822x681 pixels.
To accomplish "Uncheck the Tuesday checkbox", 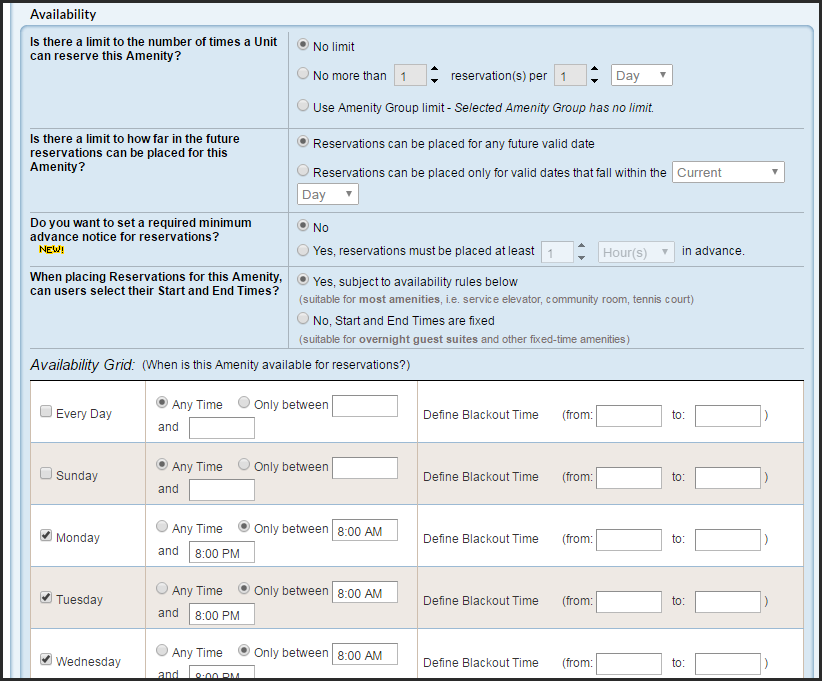I will click(x=46, y=598).
